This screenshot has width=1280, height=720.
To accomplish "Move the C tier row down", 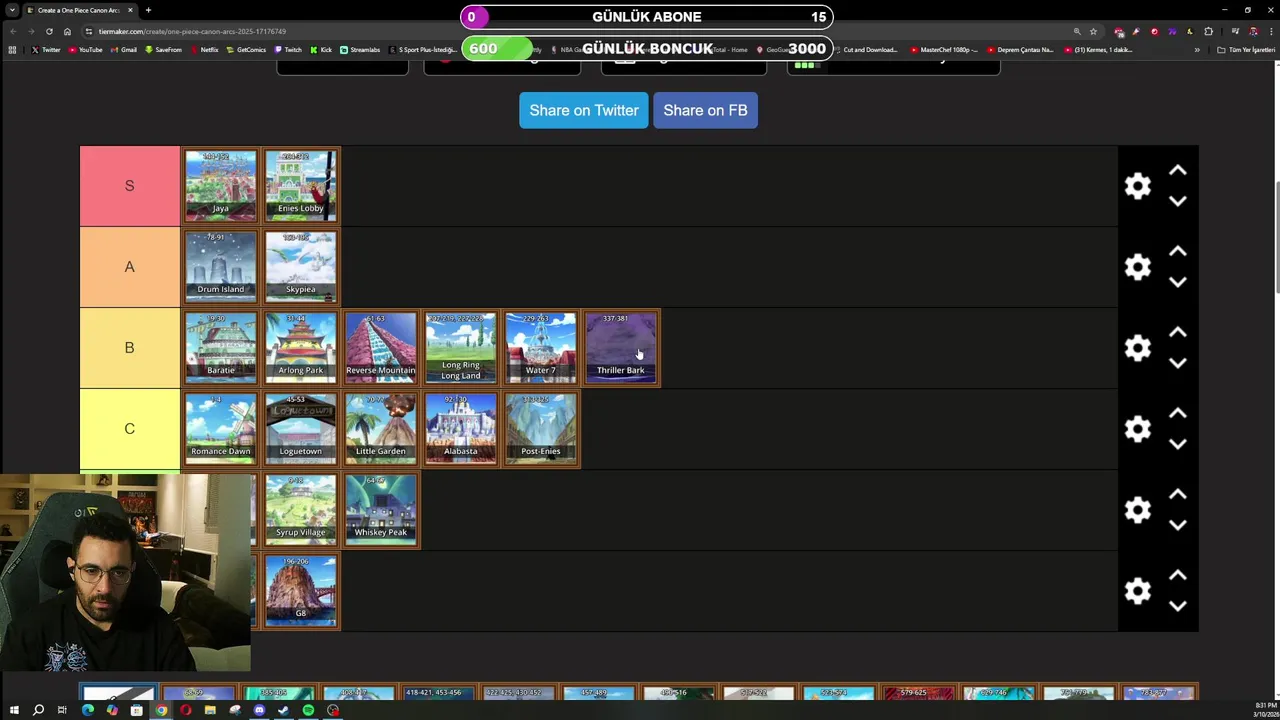I will [x=1178, y=444].
